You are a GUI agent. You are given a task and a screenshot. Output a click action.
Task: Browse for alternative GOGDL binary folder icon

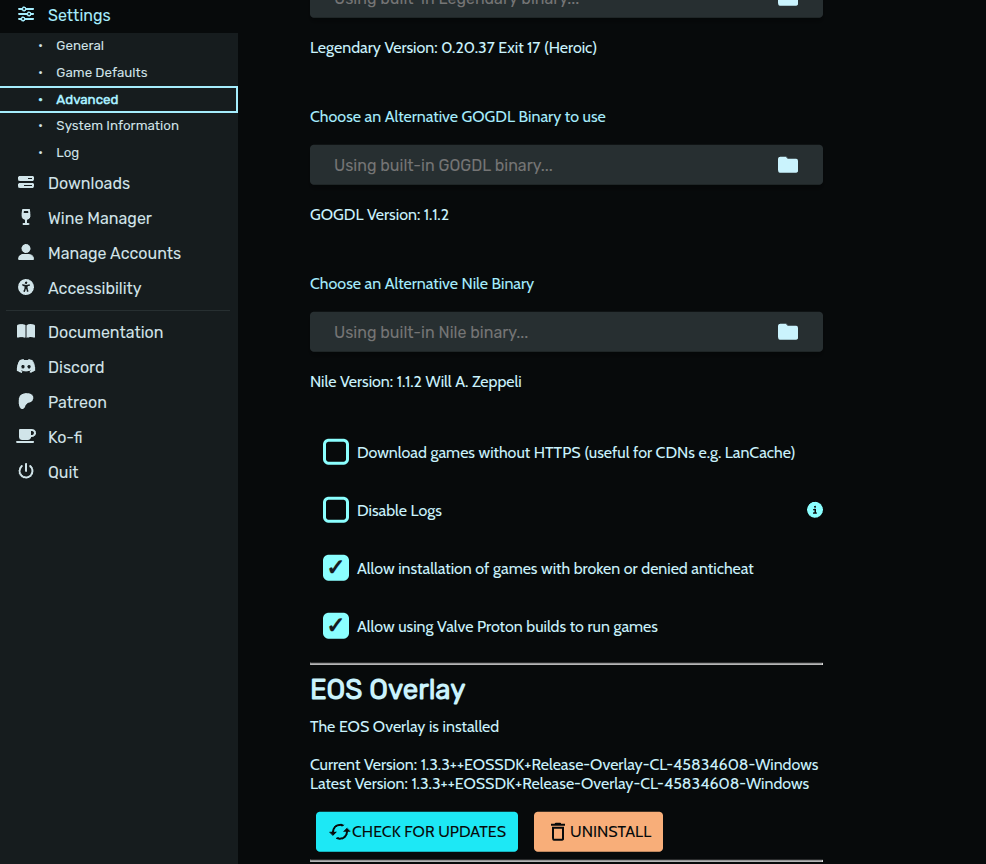(787, 165)
